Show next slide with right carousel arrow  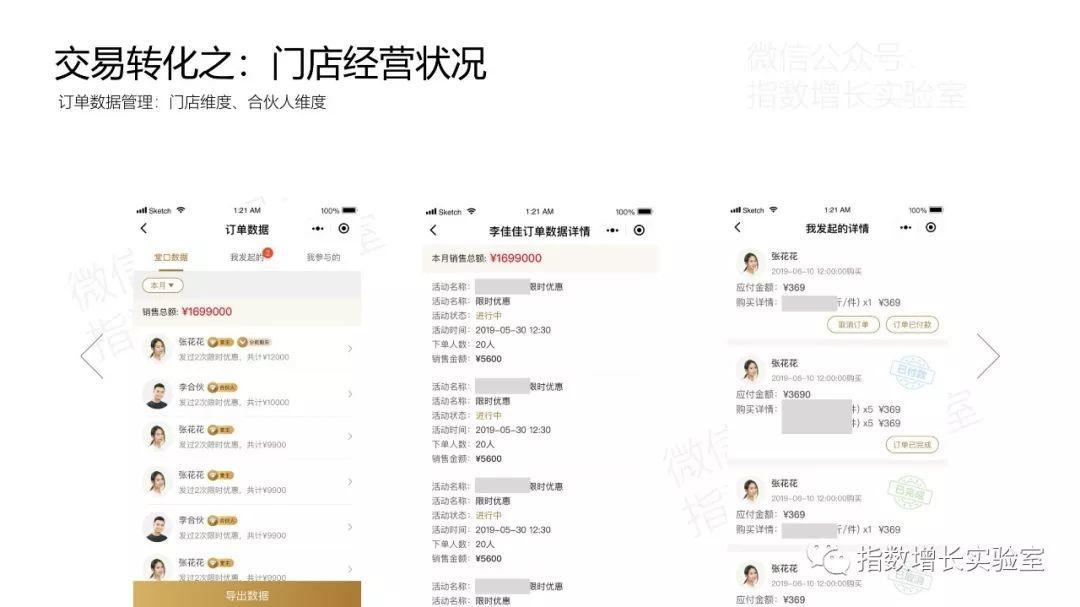coord(987,356)
